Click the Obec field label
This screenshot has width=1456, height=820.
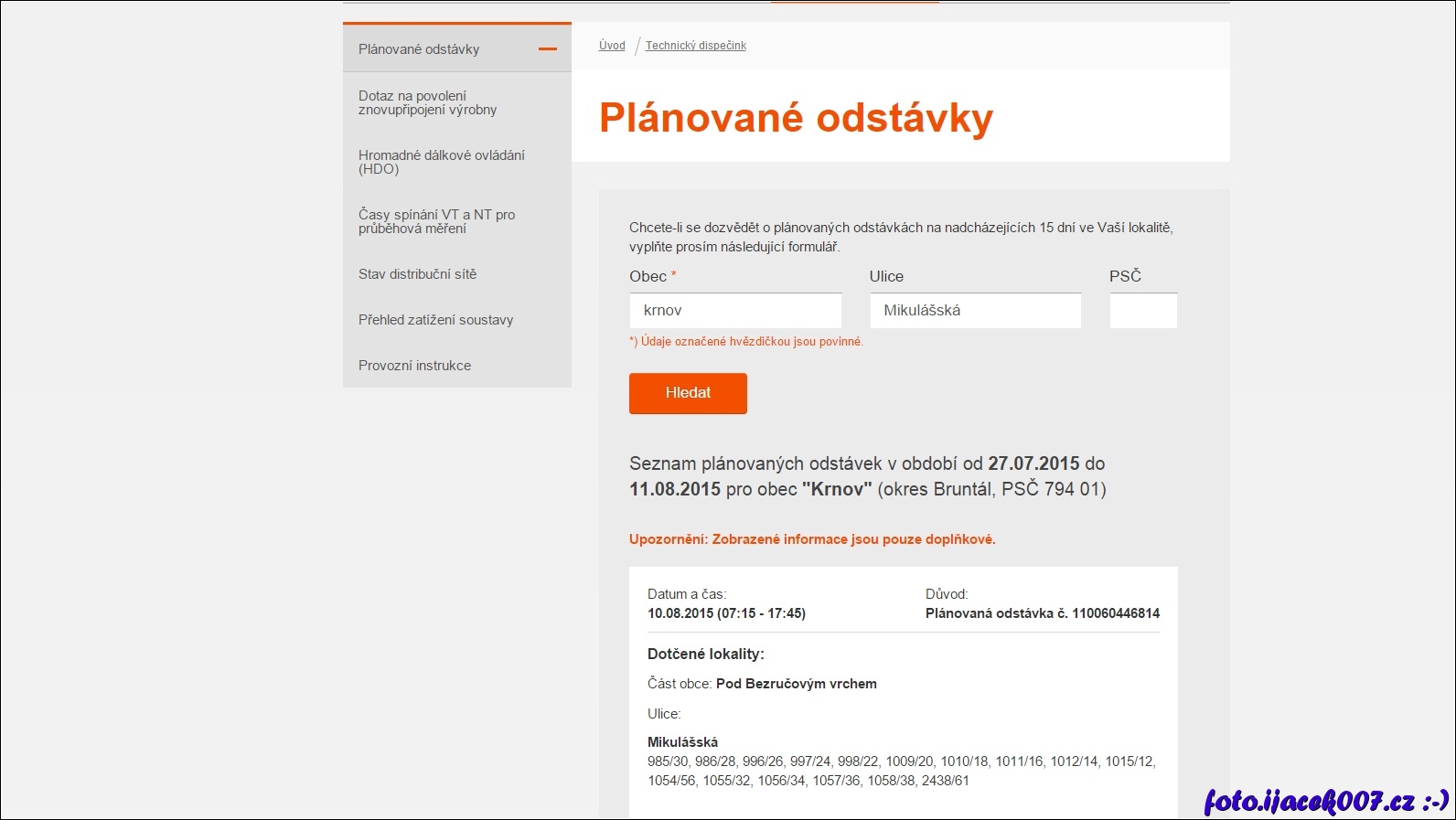(648, 276)
